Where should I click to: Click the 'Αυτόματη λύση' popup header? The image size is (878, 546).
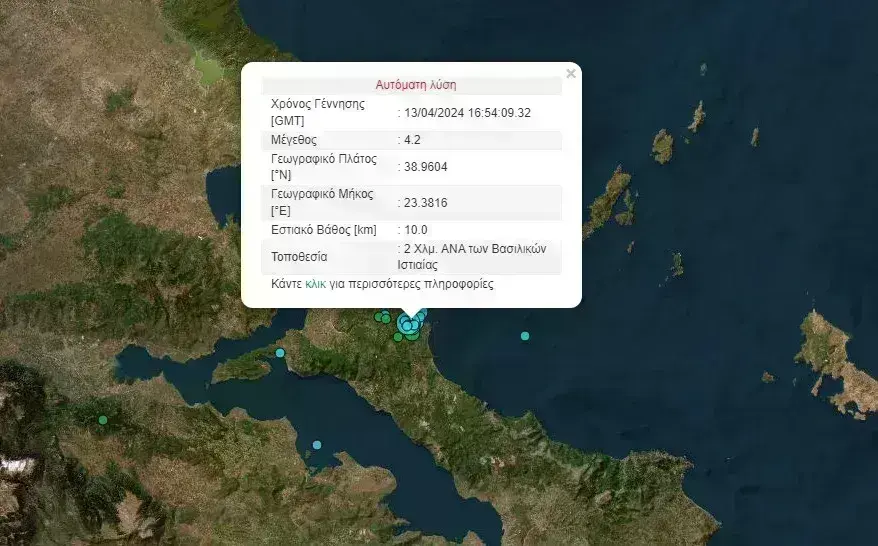click(415, 85)
